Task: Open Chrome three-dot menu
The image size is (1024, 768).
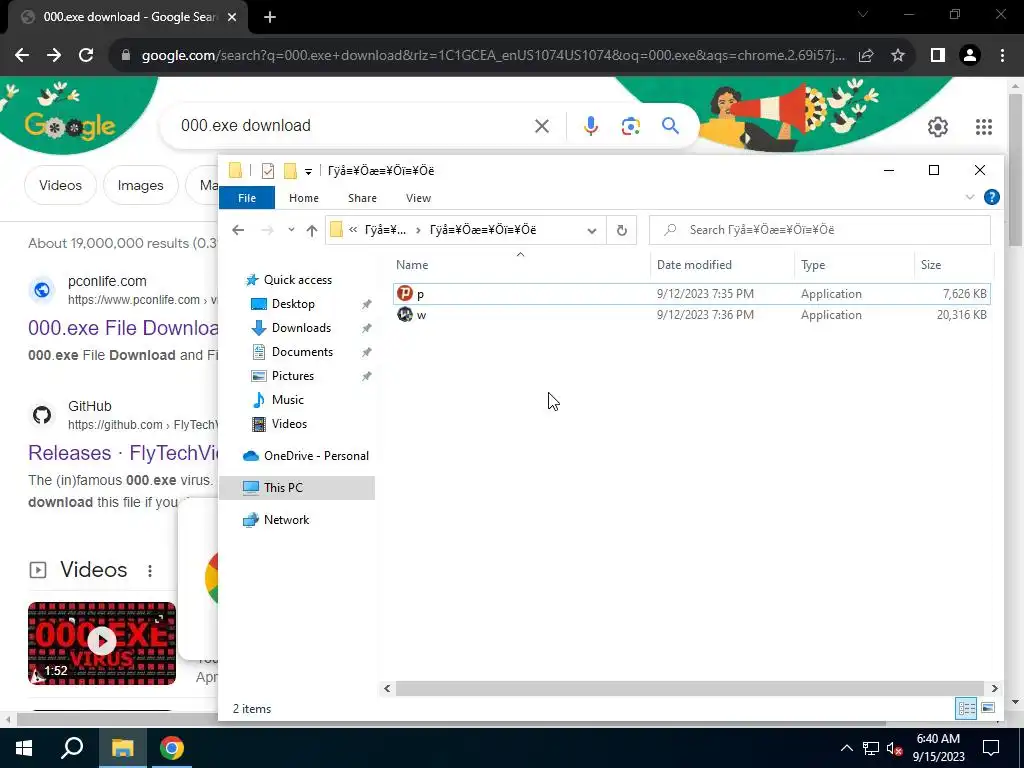Action: pos(1002,56)
